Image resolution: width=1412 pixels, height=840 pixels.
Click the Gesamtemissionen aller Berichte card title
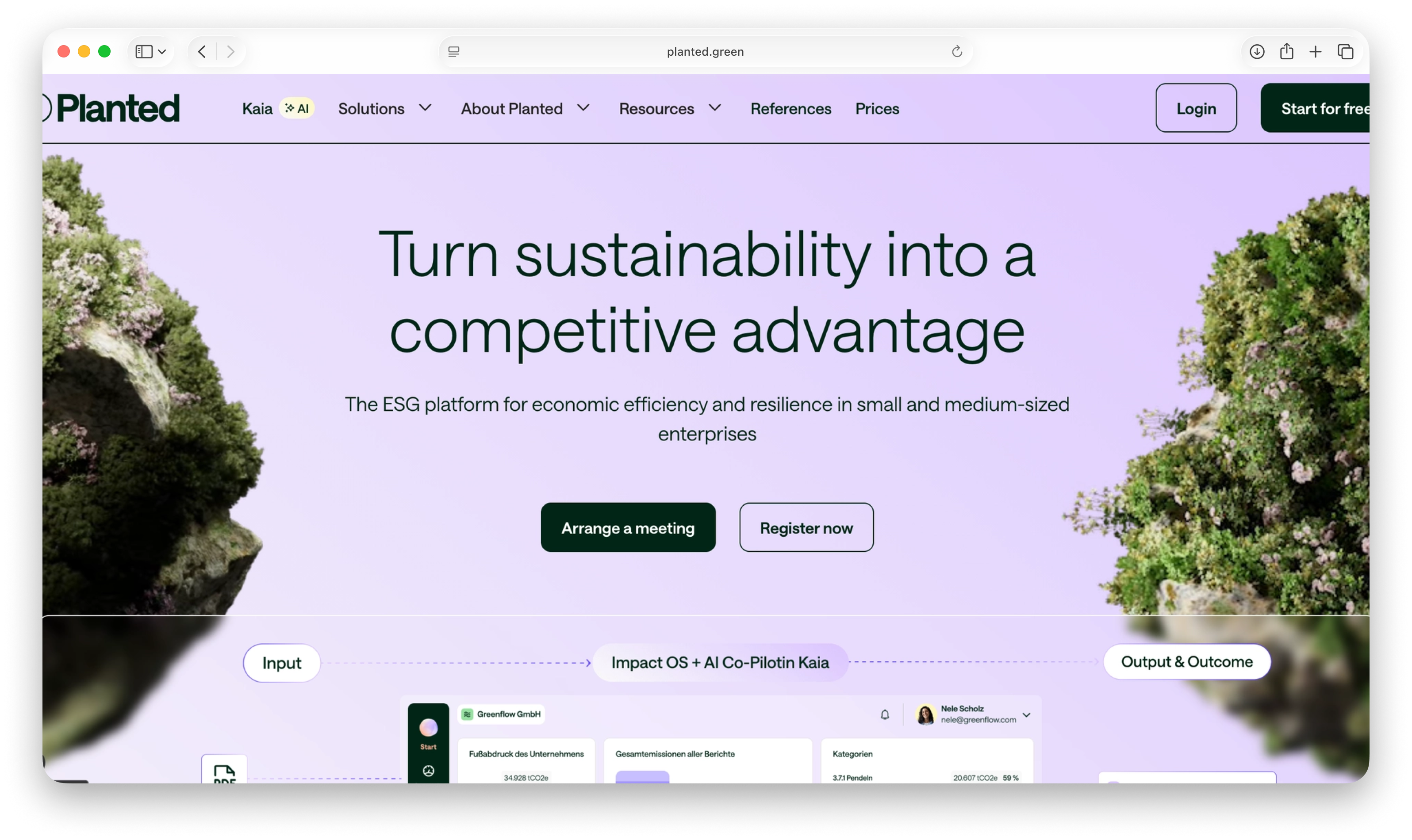(675, 753)
